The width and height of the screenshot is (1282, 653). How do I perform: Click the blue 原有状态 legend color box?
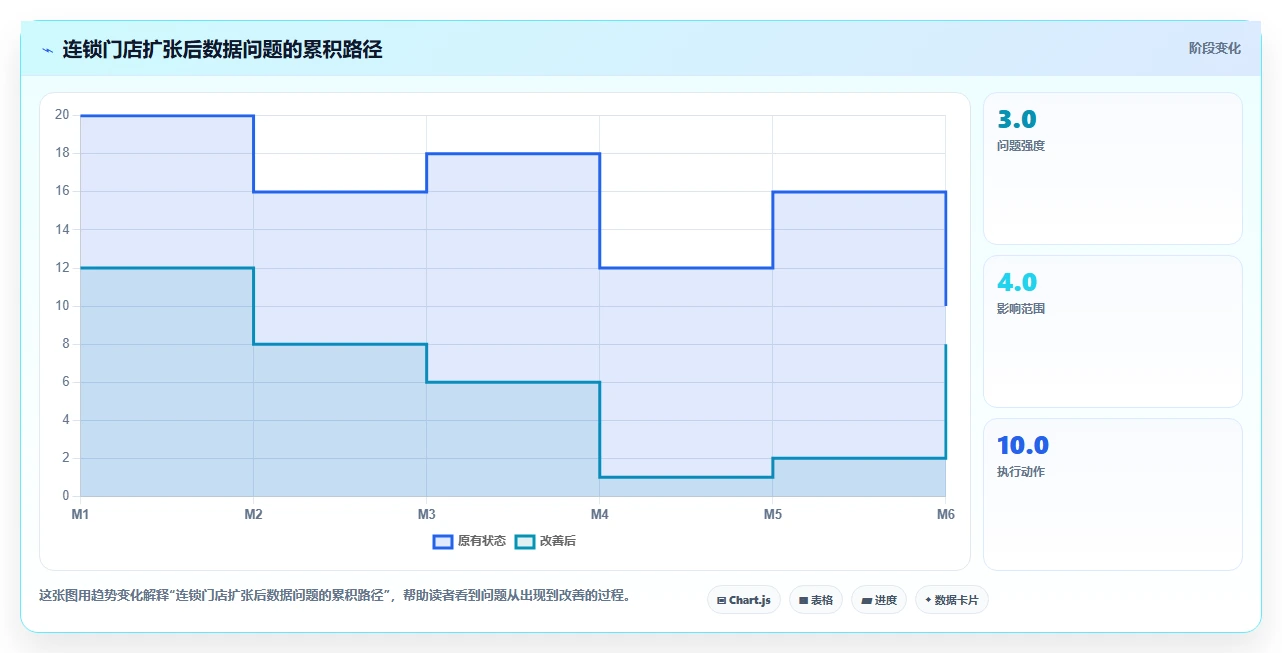click(x=443, y=541)
